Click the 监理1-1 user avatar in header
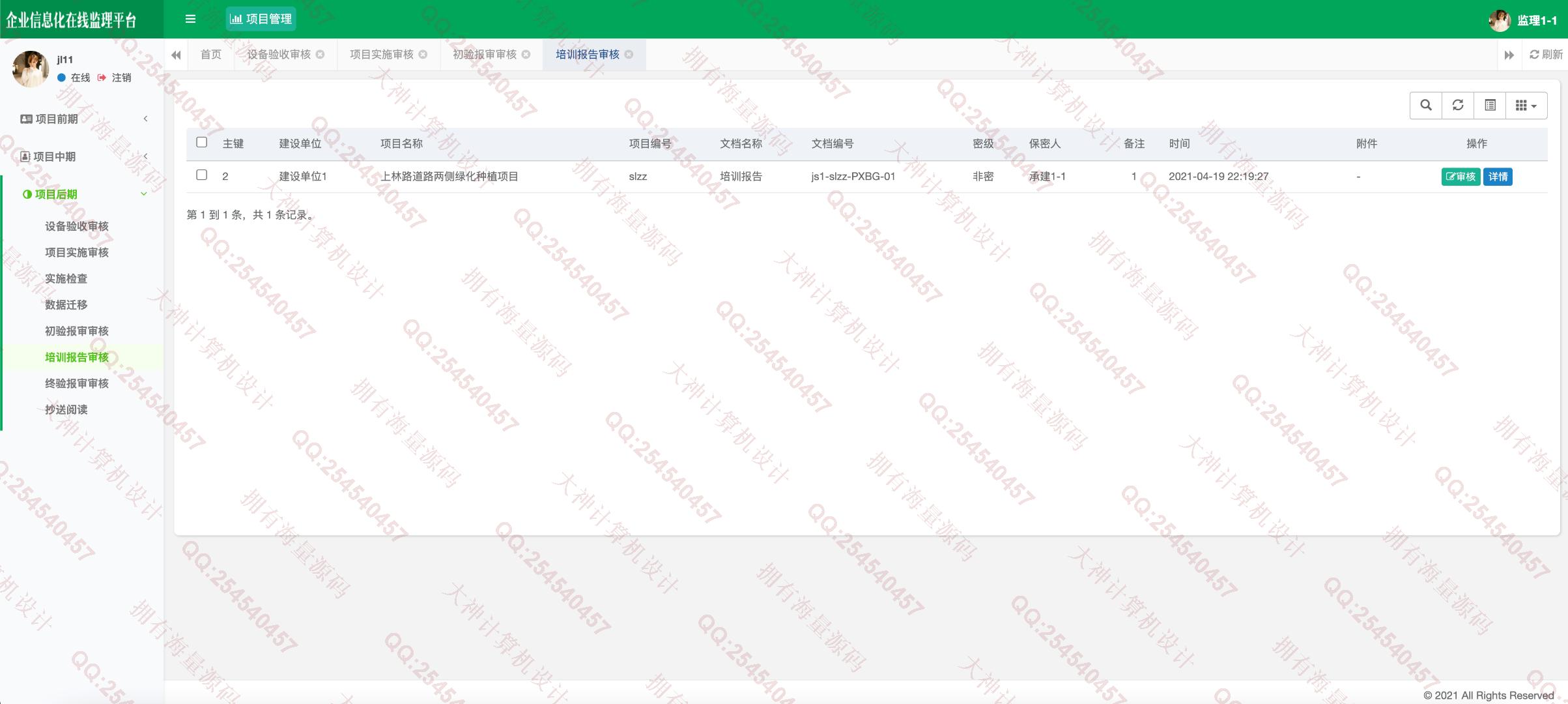 pos(1500,20)
